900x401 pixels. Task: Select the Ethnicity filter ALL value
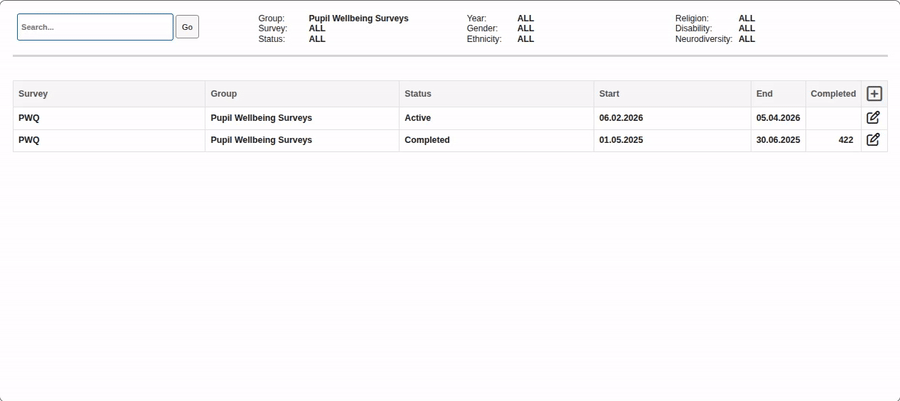tap(525, 39)
